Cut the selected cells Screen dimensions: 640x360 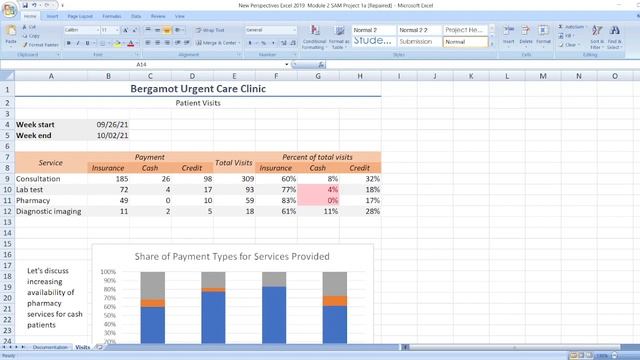[x=29, y=27]
